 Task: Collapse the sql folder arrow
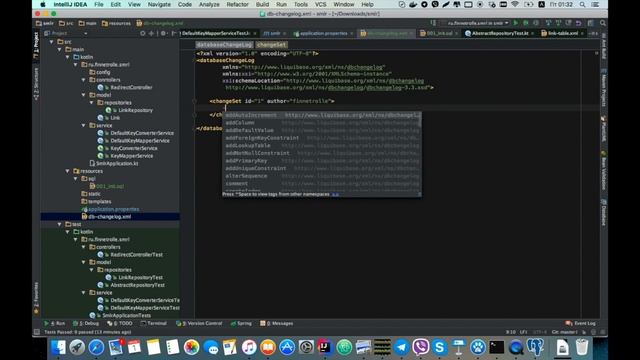76,179
